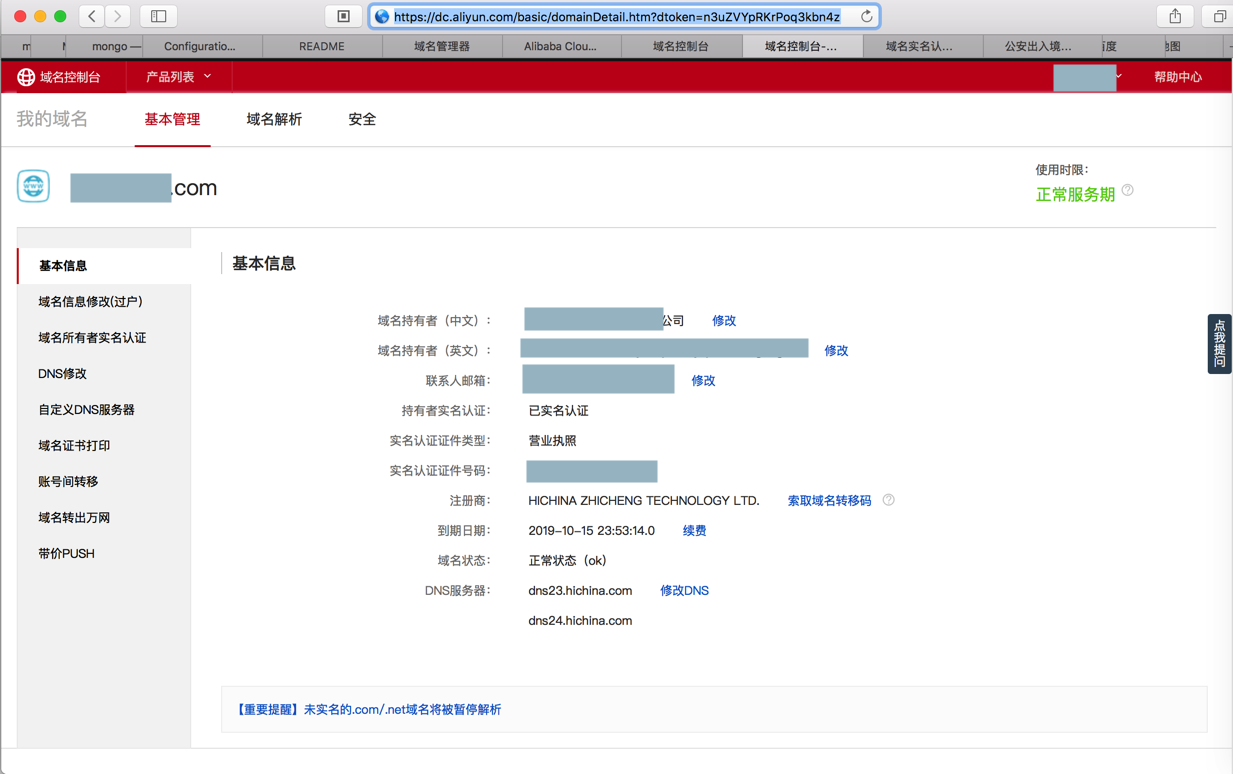Select 域名所有者实名认证 in the sidebar

tap(104, 338)
